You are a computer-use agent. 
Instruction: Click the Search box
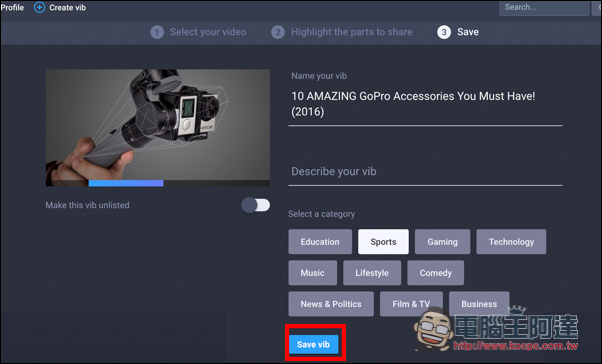(544, 7)
